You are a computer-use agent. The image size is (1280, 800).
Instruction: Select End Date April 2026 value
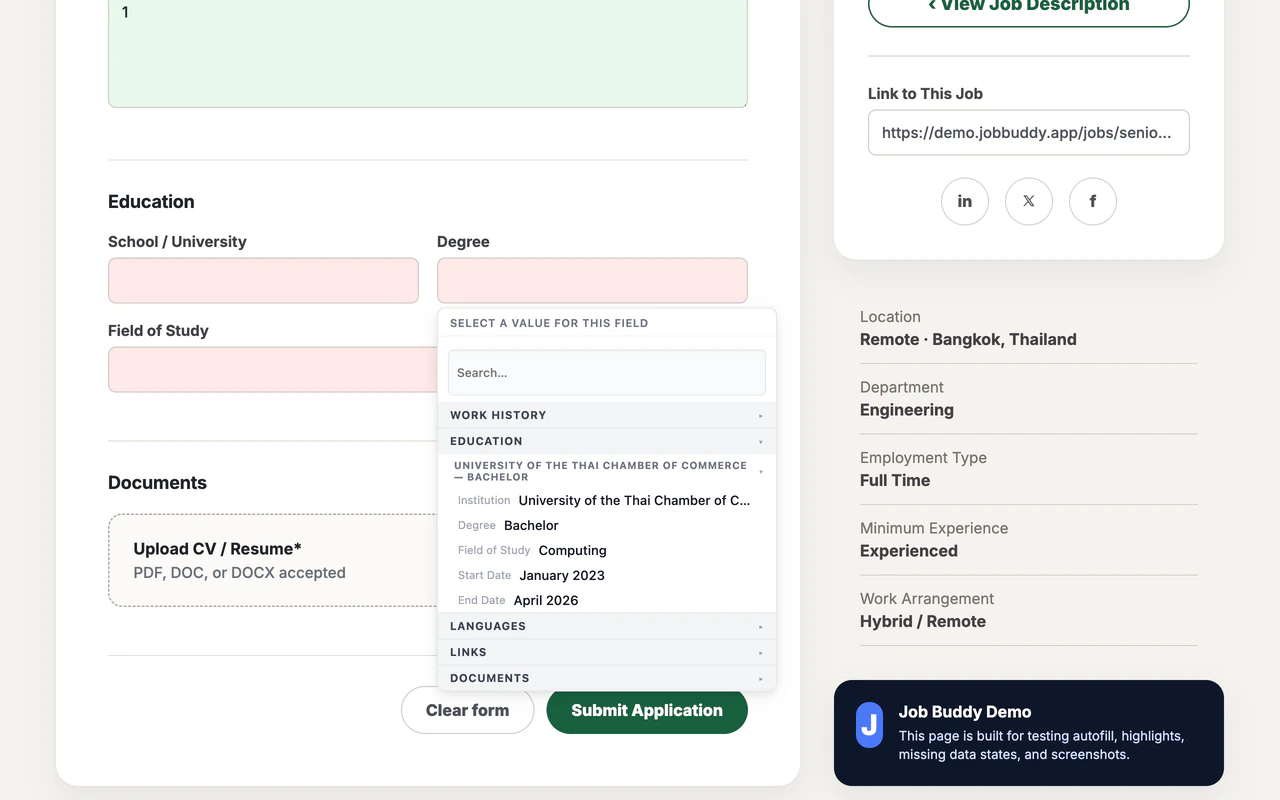tap(607, 600)
